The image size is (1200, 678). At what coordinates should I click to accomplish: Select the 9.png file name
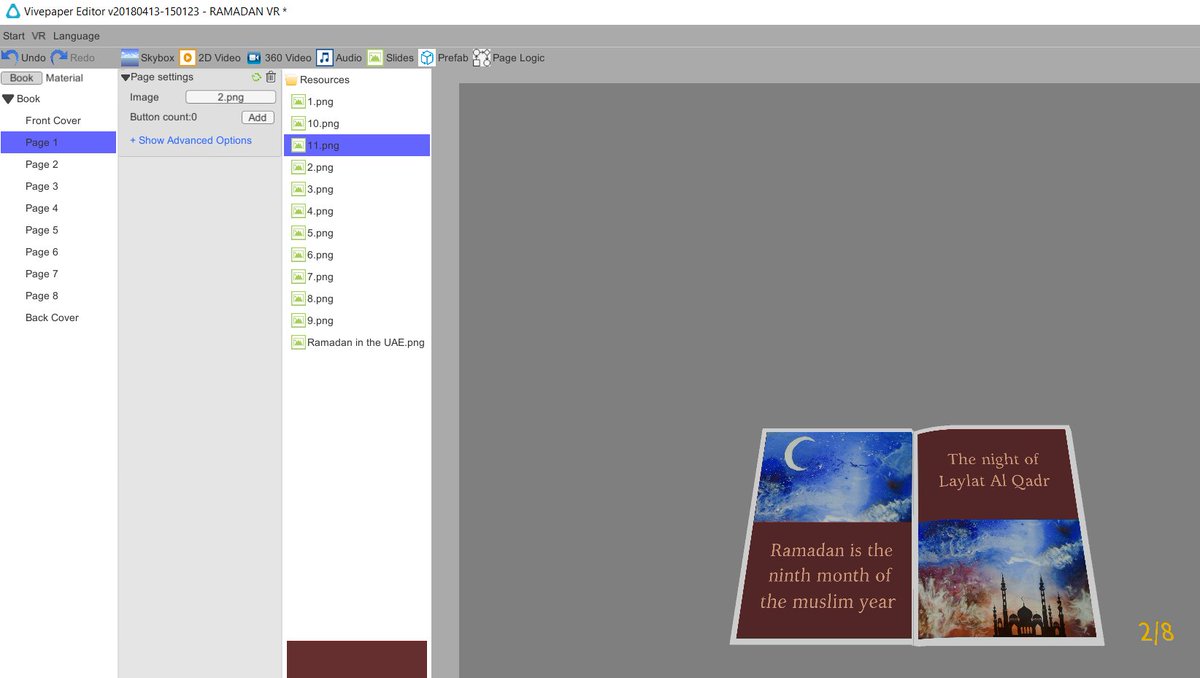(x=320, y=321)
